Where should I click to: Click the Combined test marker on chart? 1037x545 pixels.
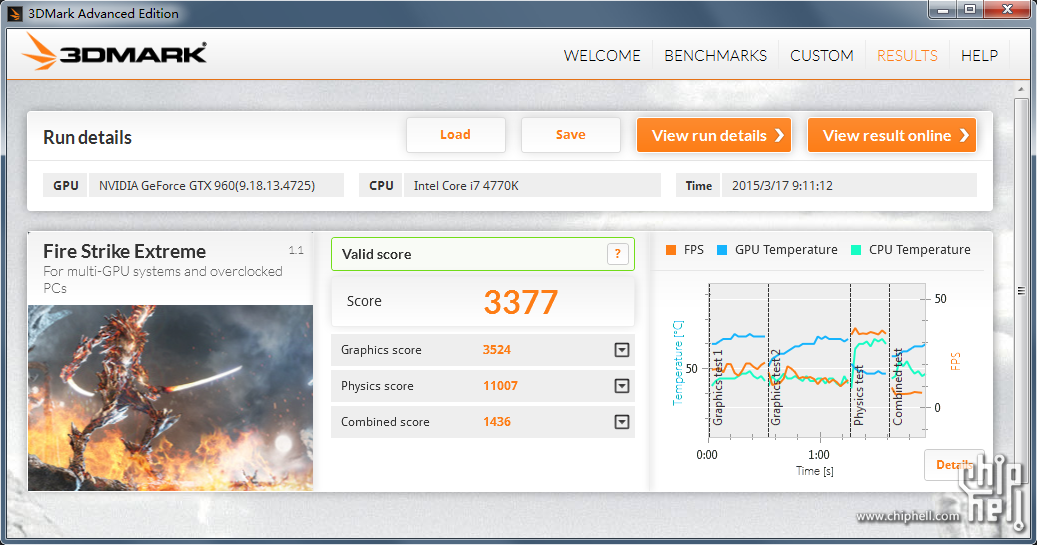(898, 387)
